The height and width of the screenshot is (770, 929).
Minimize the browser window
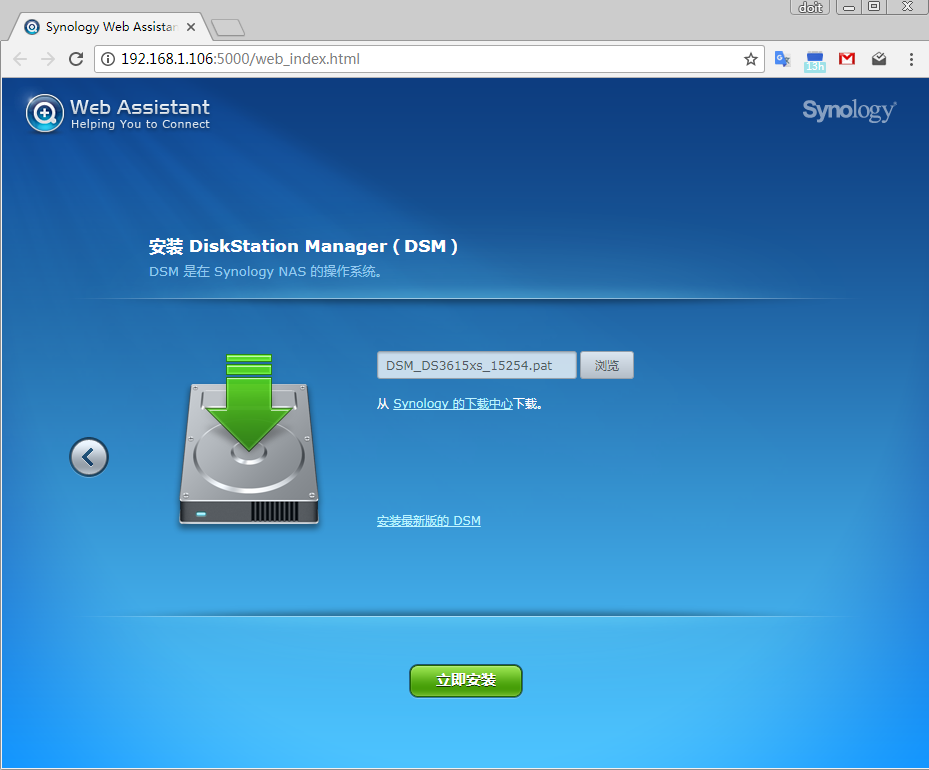[849, 7]
